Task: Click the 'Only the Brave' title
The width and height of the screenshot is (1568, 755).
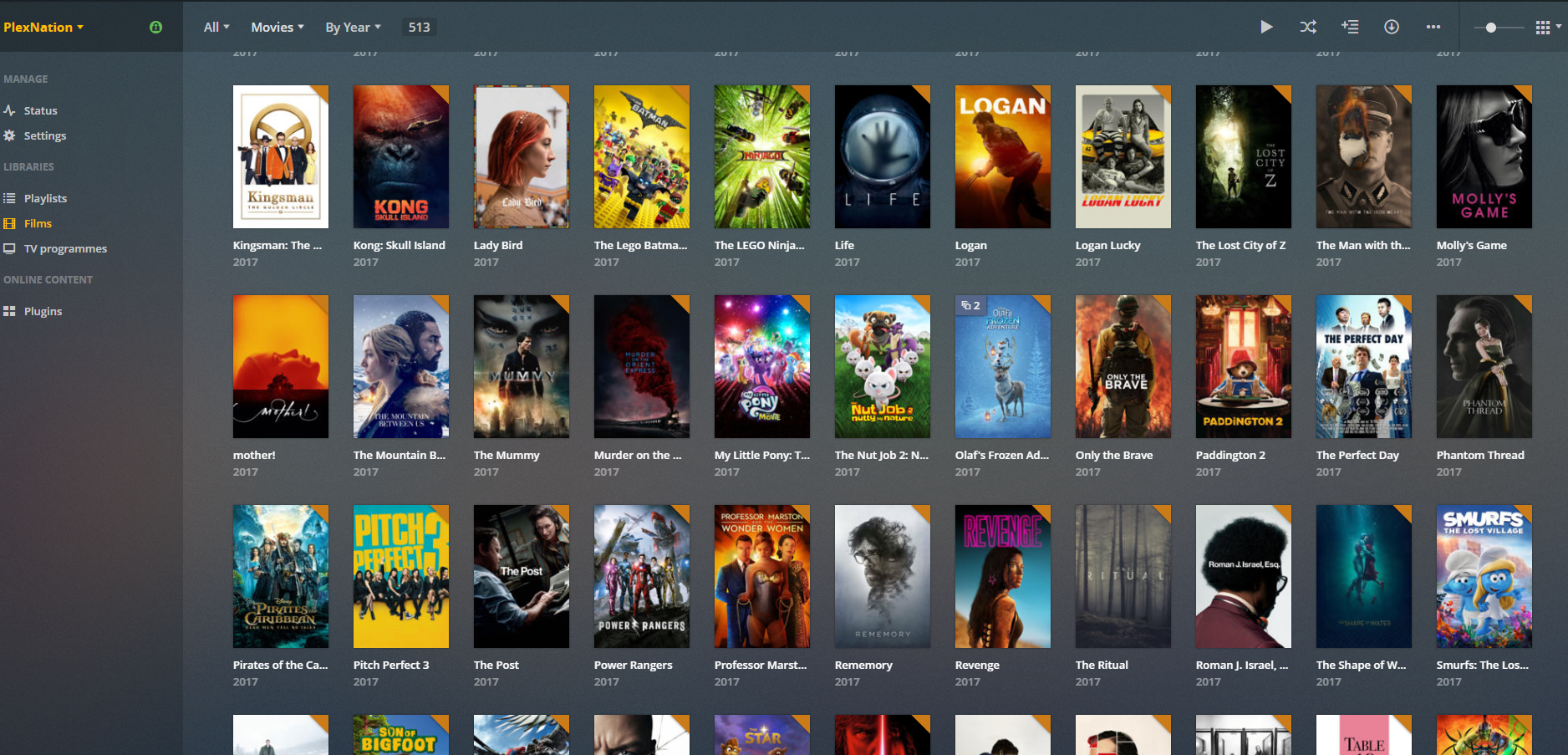Action: tap(1114, 455)
